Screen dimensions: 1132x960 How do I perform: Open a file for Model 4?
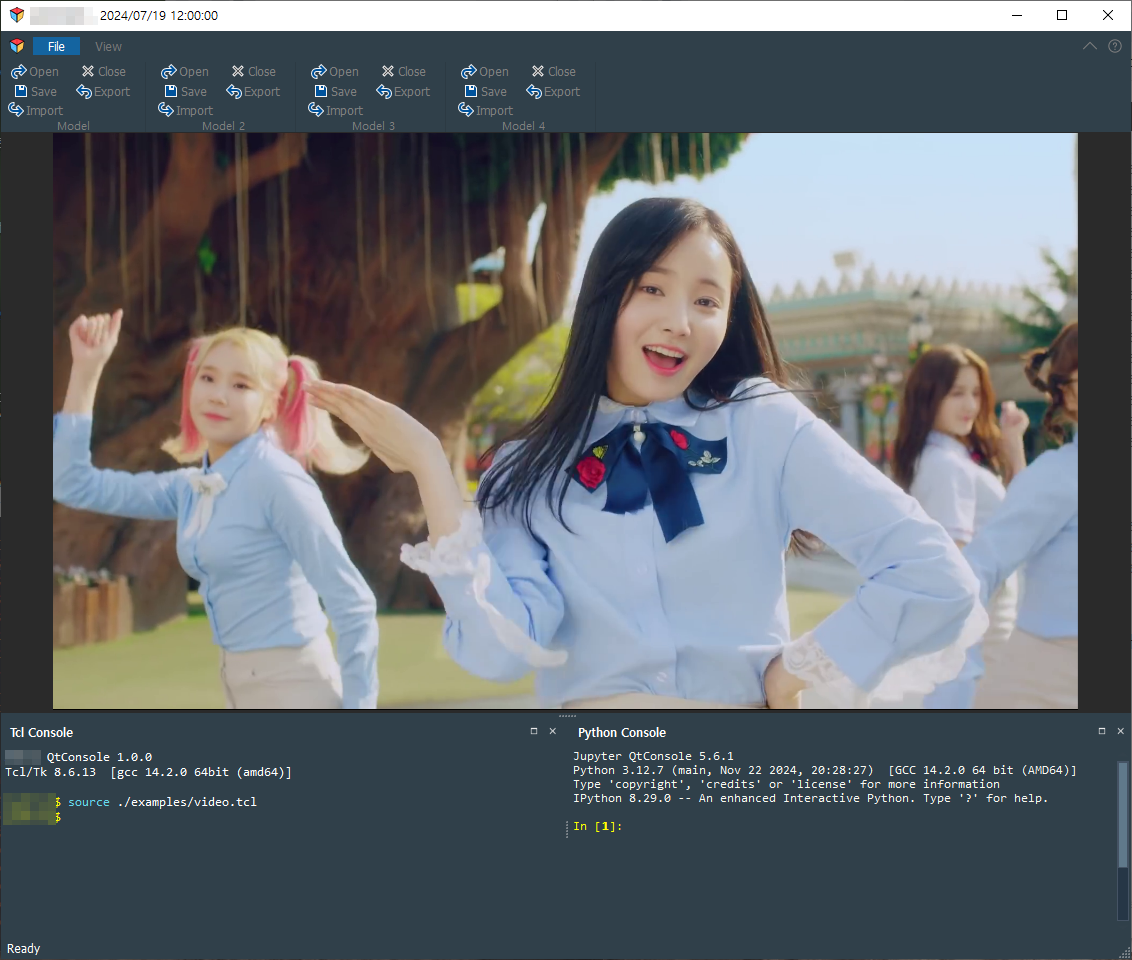click(x=485, y=71)
